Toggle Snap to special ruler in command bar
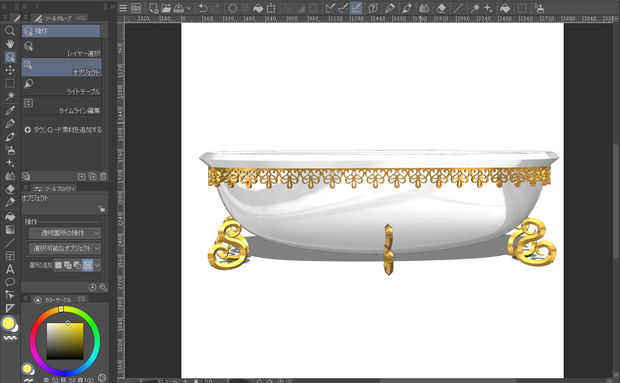This screenshot has height=383, width=620. click(343, 8)
